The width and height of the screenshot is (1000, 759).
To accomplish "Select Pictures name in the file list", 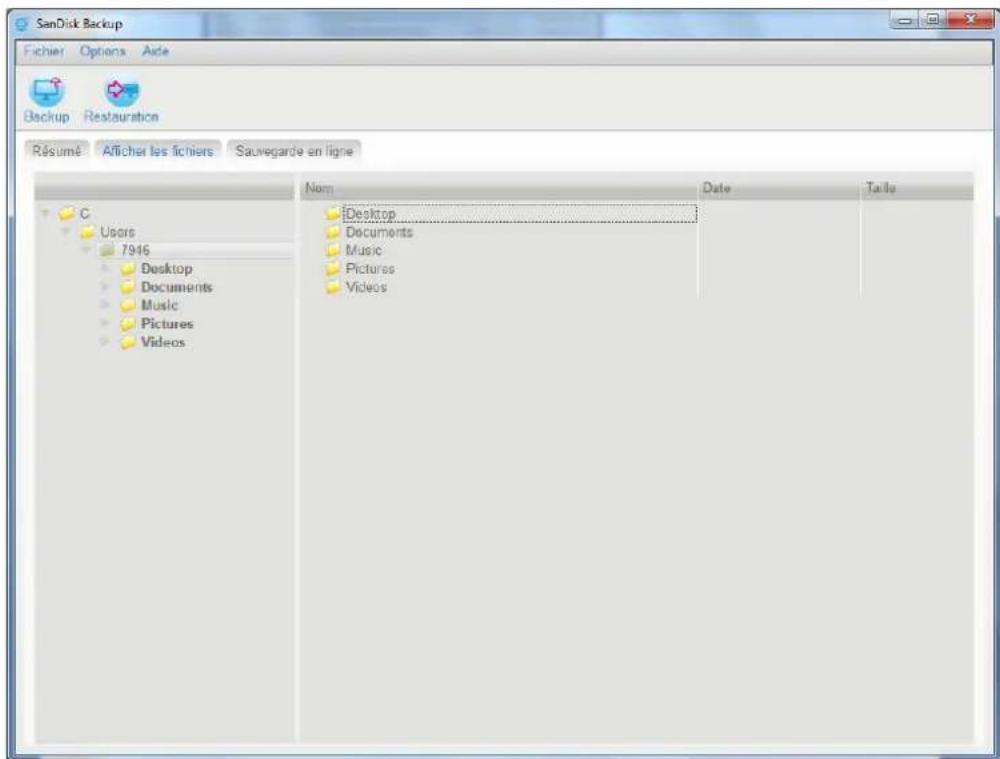I will (370, 269).
